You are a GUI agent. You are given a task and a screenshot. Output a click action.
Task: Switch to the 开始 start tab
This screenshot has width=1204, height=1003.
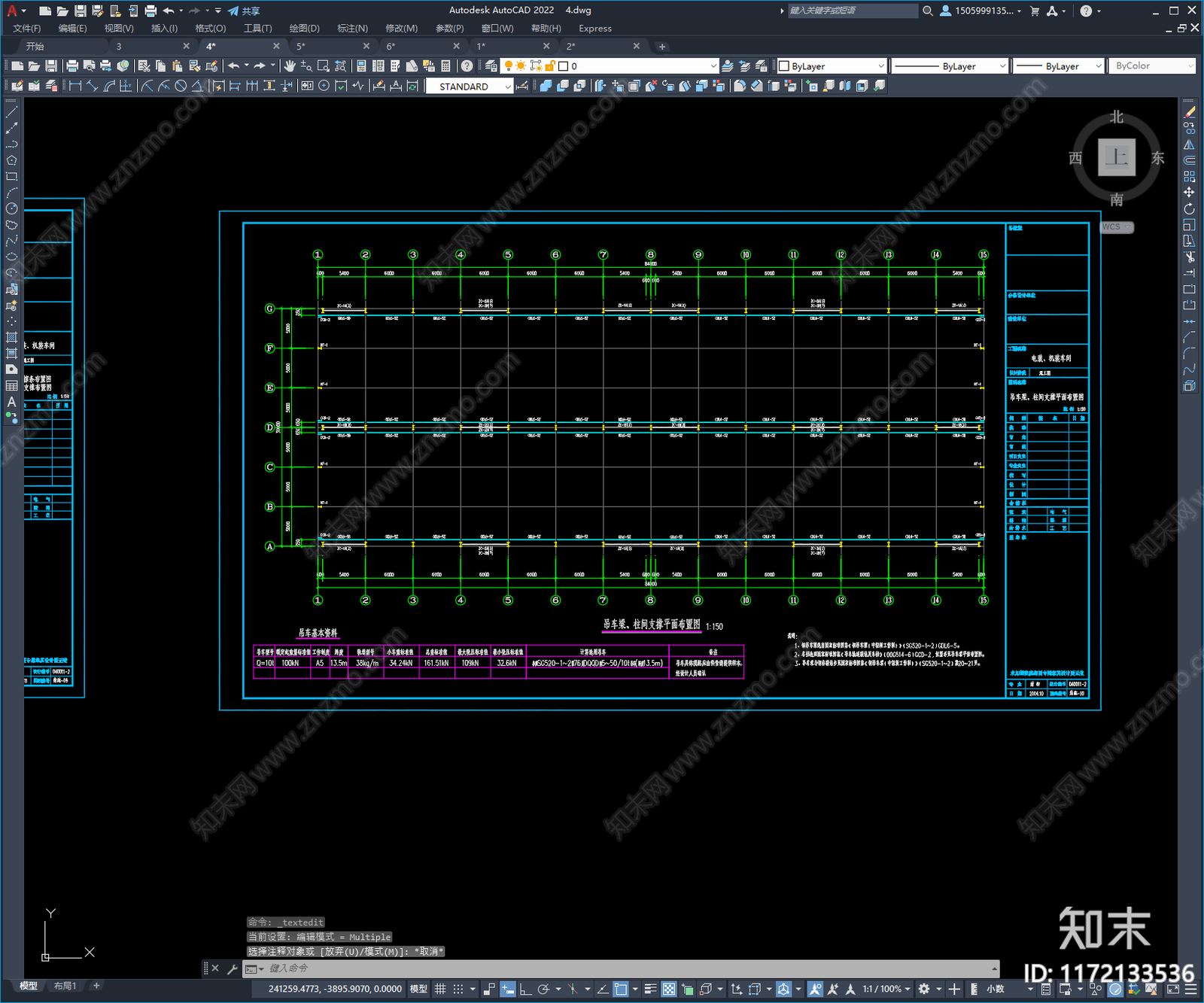click(x=35, y=46)
